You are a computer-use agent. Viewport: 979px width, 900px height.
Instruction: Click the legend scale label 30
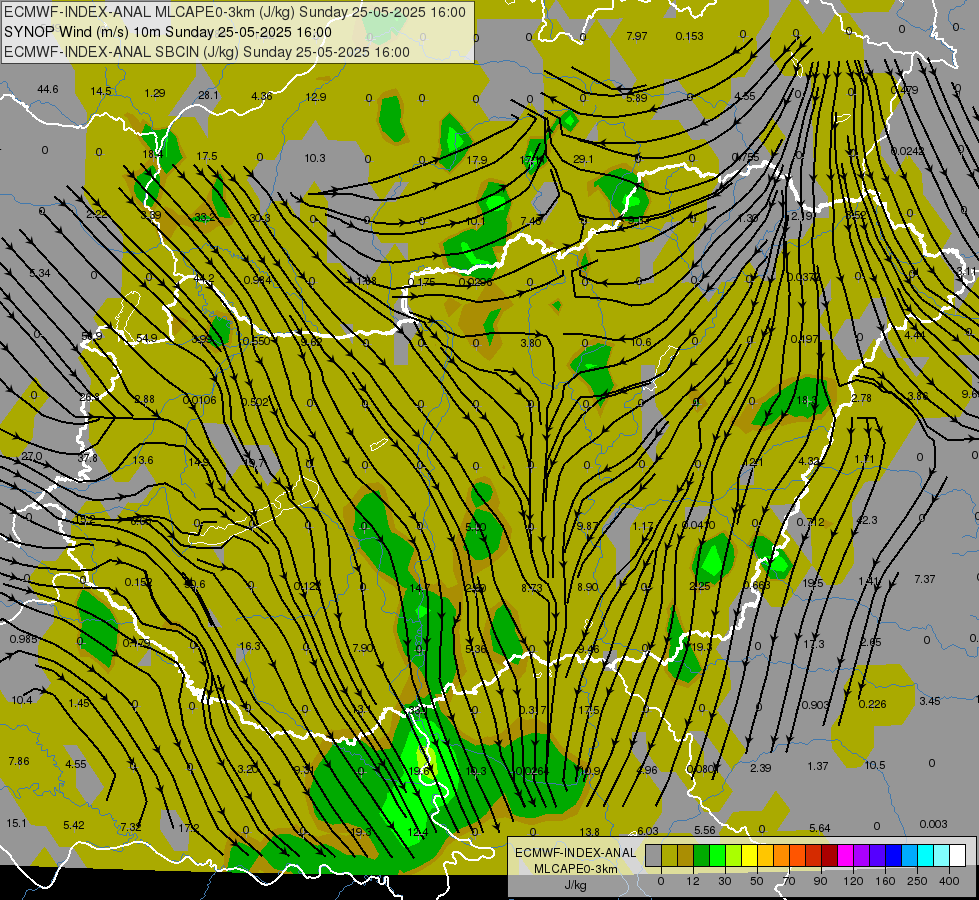click(724, 881)
